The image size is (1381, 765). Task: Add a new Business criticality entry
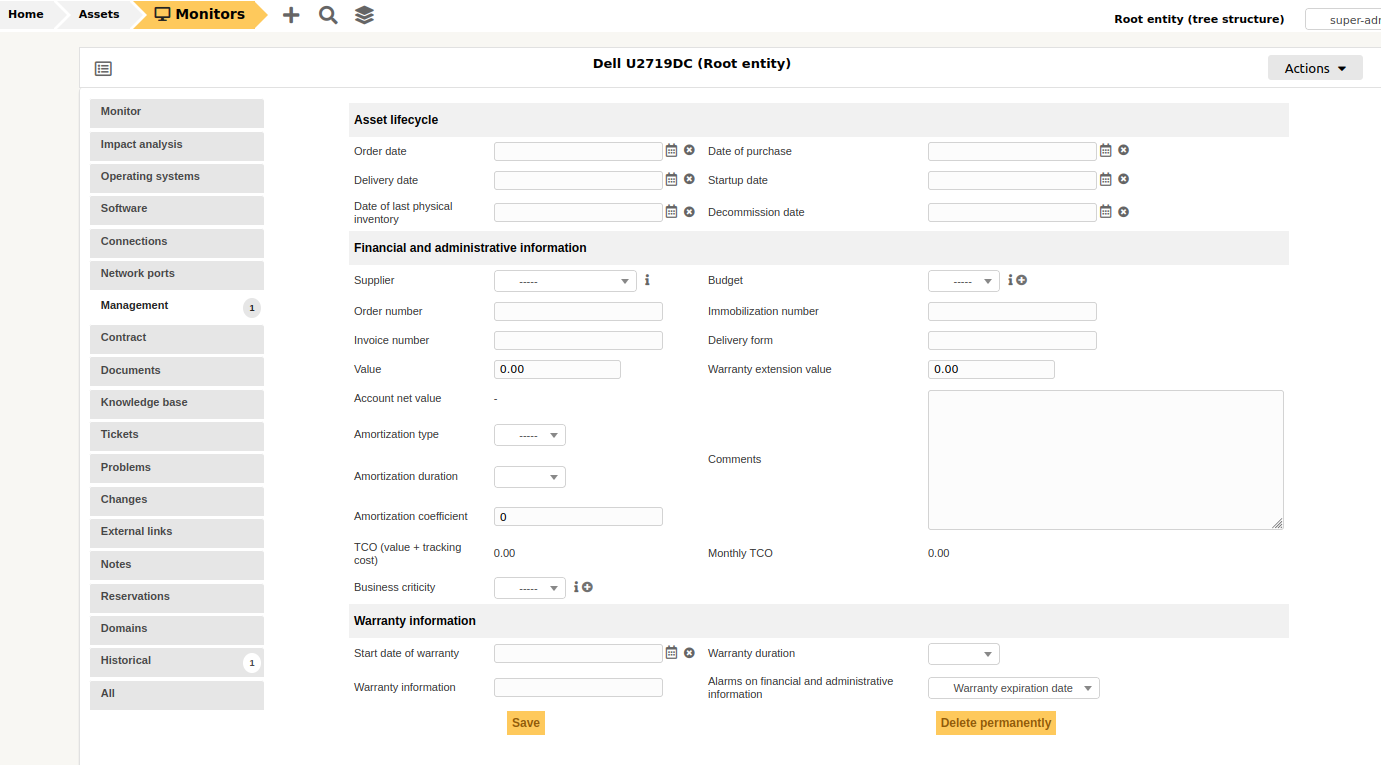(589, 587)
